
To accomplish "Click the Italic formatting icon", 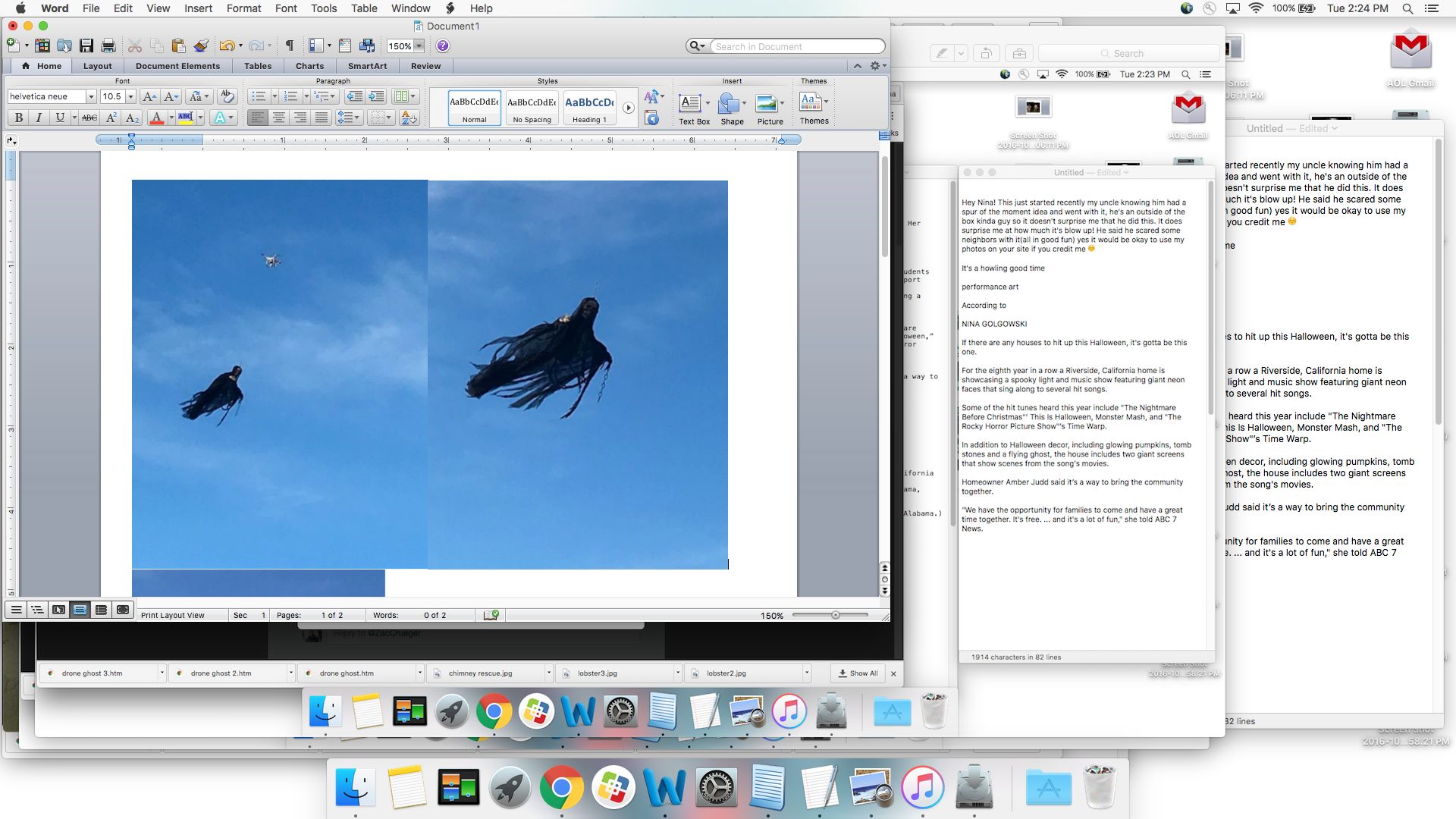I will click(38, 119).
